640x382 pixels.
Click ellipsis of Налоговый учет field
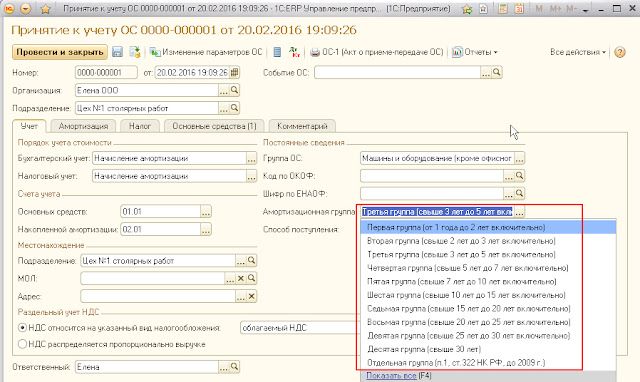tap(251, 176)
